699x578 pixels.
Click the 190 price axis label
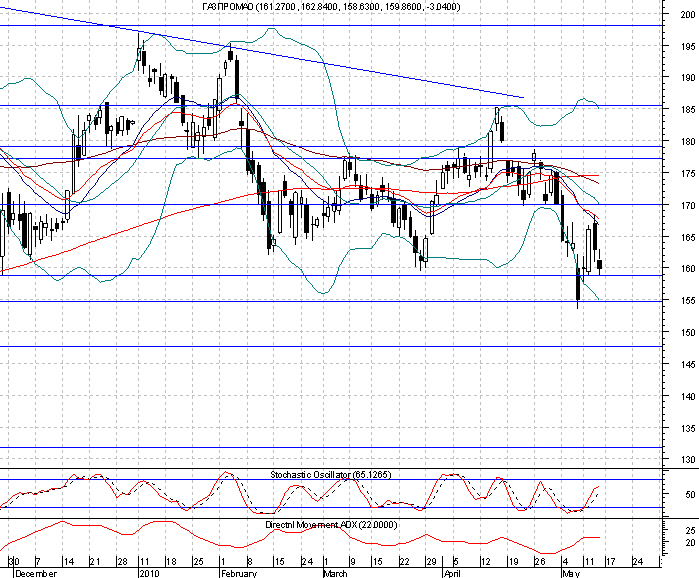click(x=688, y=78)
